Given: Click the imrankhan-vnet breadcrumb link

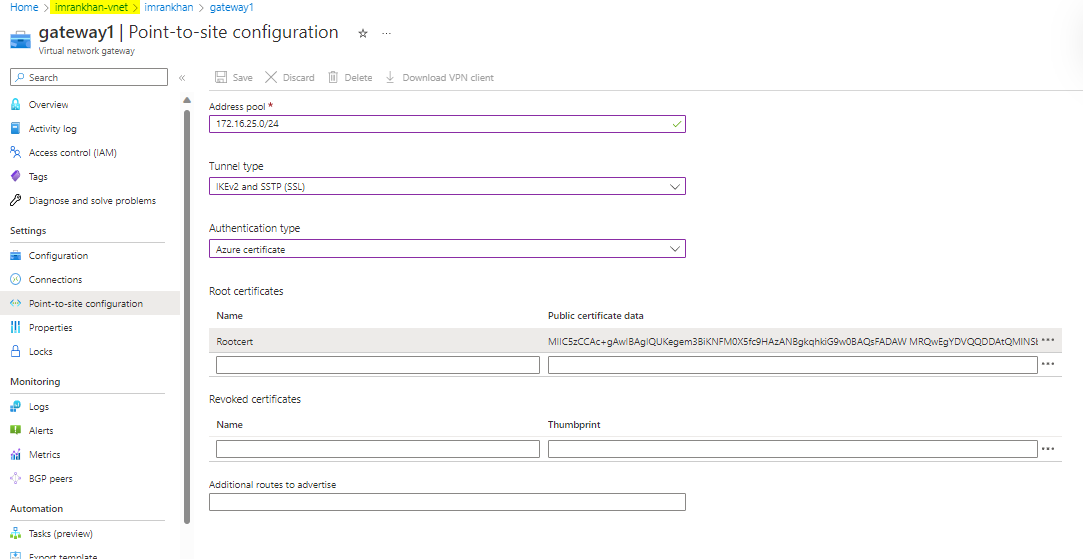Looking at the screenshot, I should coord(92,7).
